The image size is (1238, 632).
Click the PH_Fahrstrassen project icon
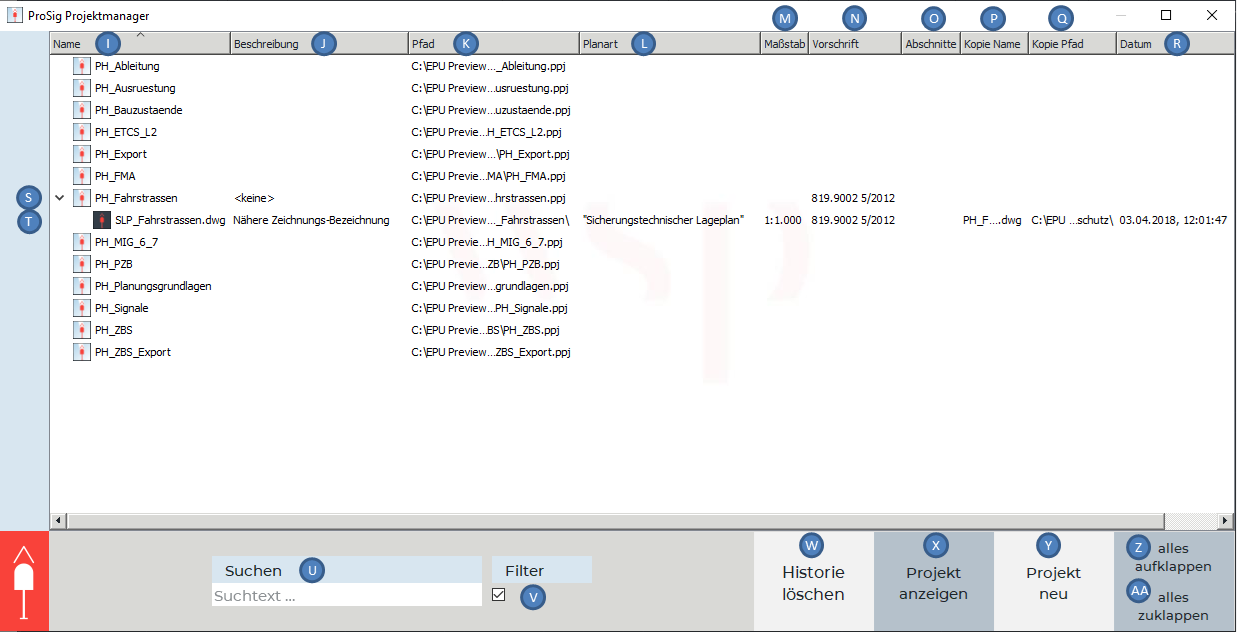pyautogui.click(x=82, y=198)
